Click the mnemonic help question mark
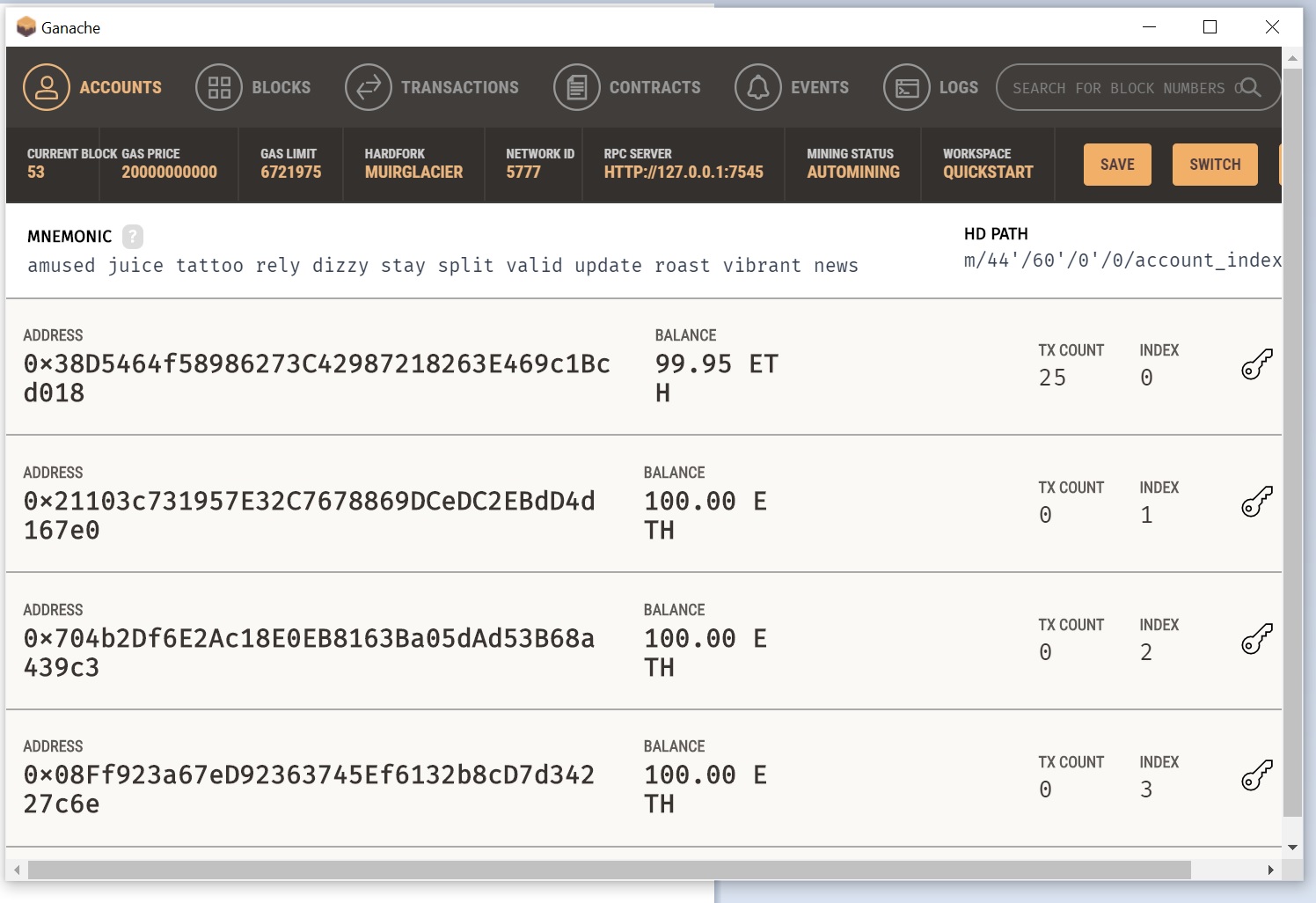 click(x=133, y=236)
